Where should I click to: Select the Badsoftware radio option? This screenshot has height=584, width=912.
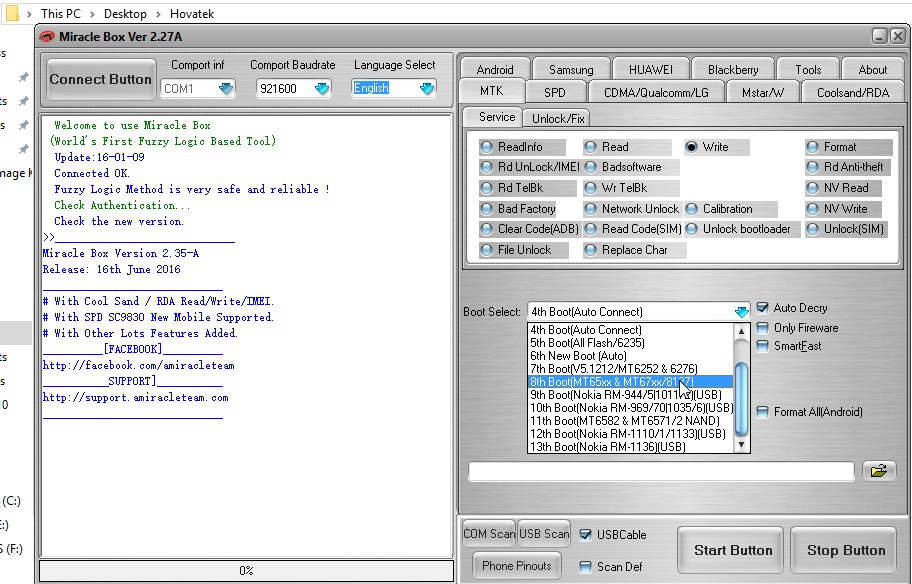[591, 168]
